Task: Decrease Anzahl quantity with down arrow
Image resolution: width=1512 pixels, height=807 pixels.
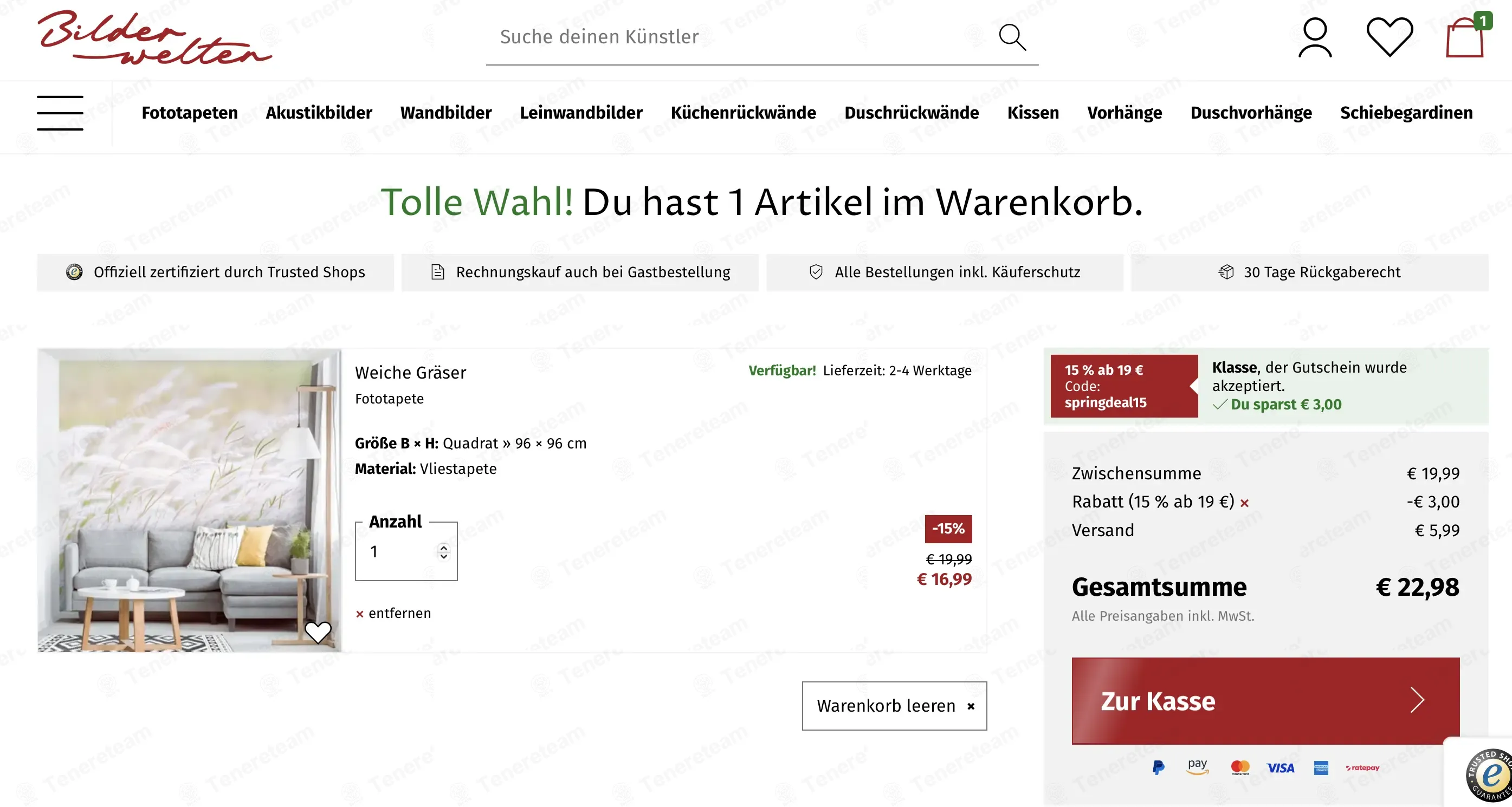Action: point(444,556)
